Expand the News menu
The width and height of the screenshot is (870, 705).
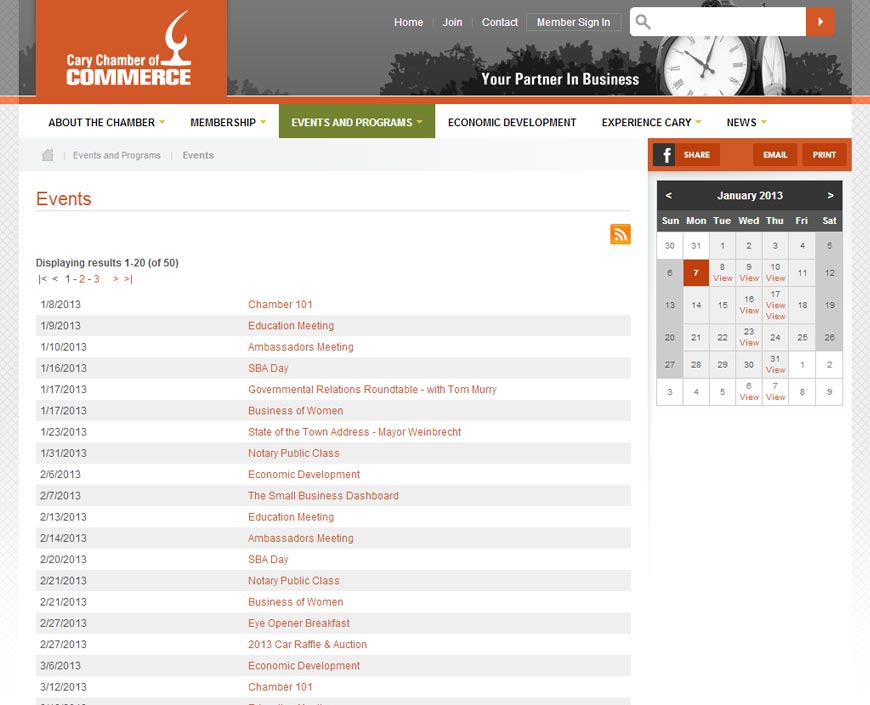(746, 122)
